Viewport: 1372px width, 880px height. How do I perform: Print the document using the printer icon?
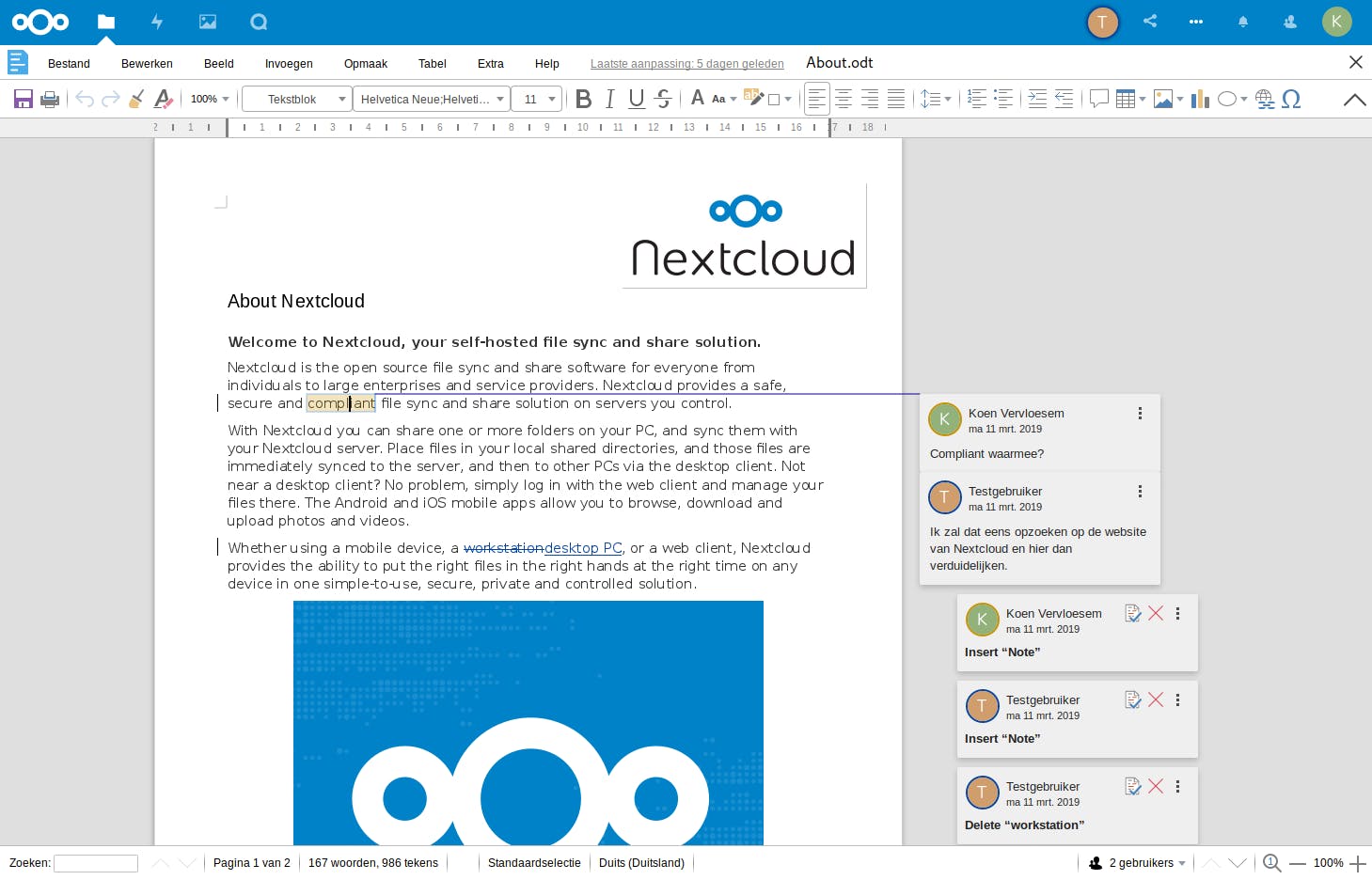point(50,99)
